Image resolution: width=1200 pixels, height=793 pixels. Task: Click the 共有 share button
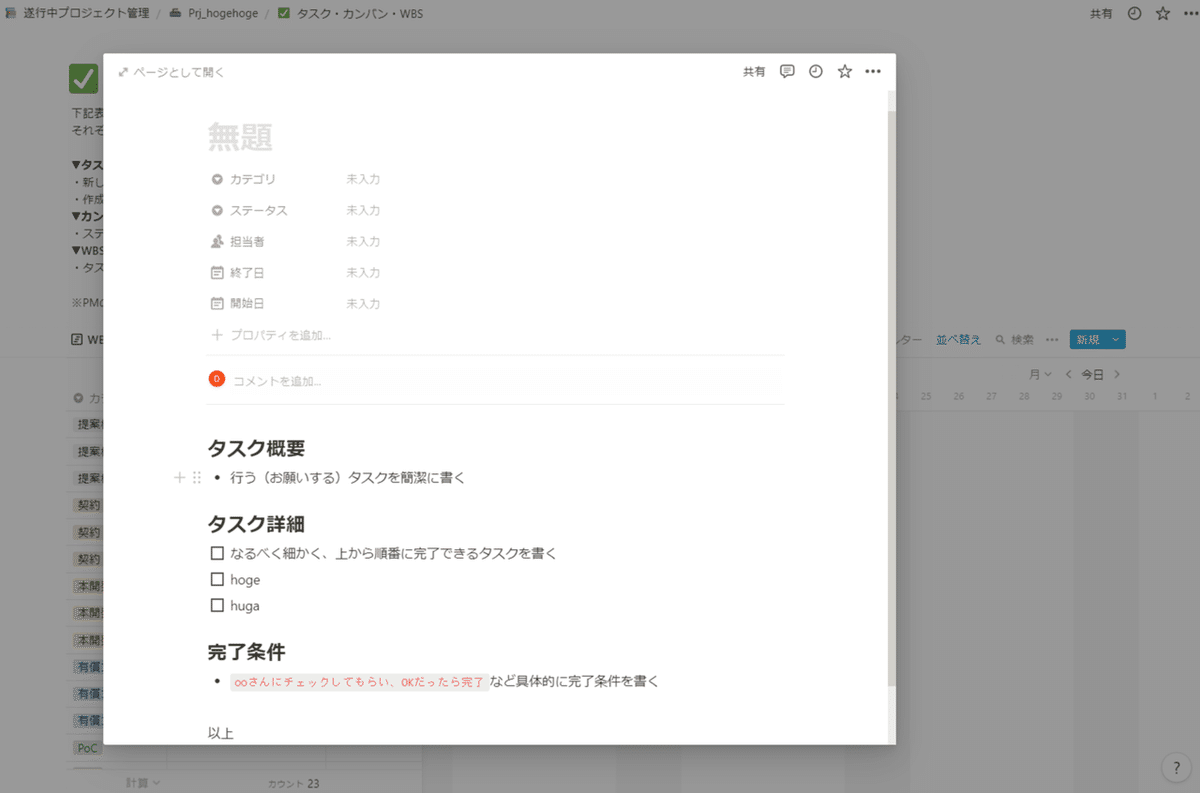(754, 71)
